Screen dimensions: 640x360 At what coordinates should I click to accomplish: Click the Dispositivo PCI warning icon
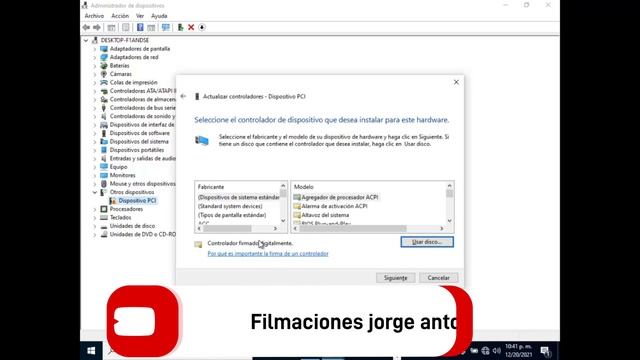[x=113, y=200]
